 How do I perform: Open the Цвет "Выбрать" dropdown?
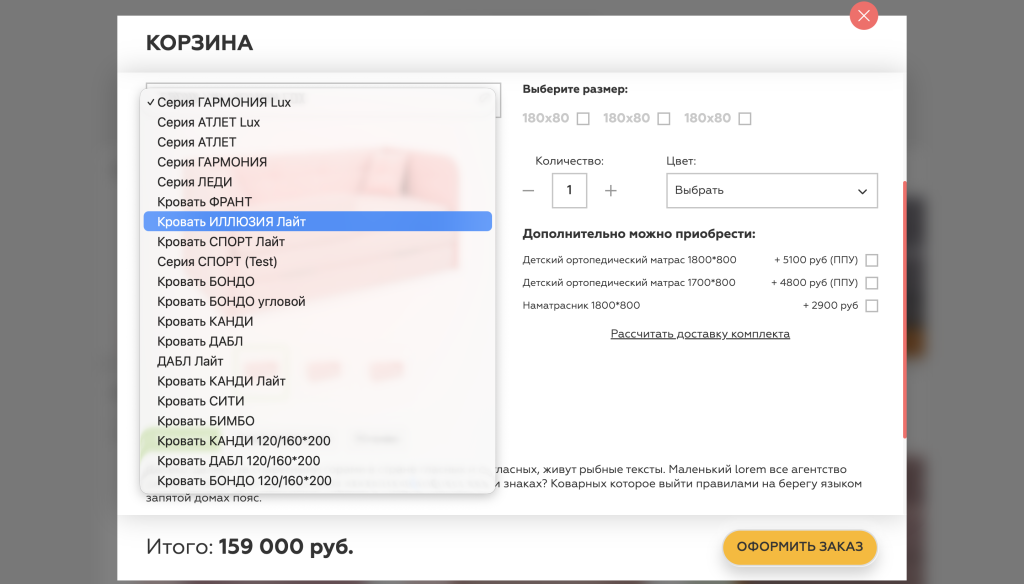click(771, 190)
